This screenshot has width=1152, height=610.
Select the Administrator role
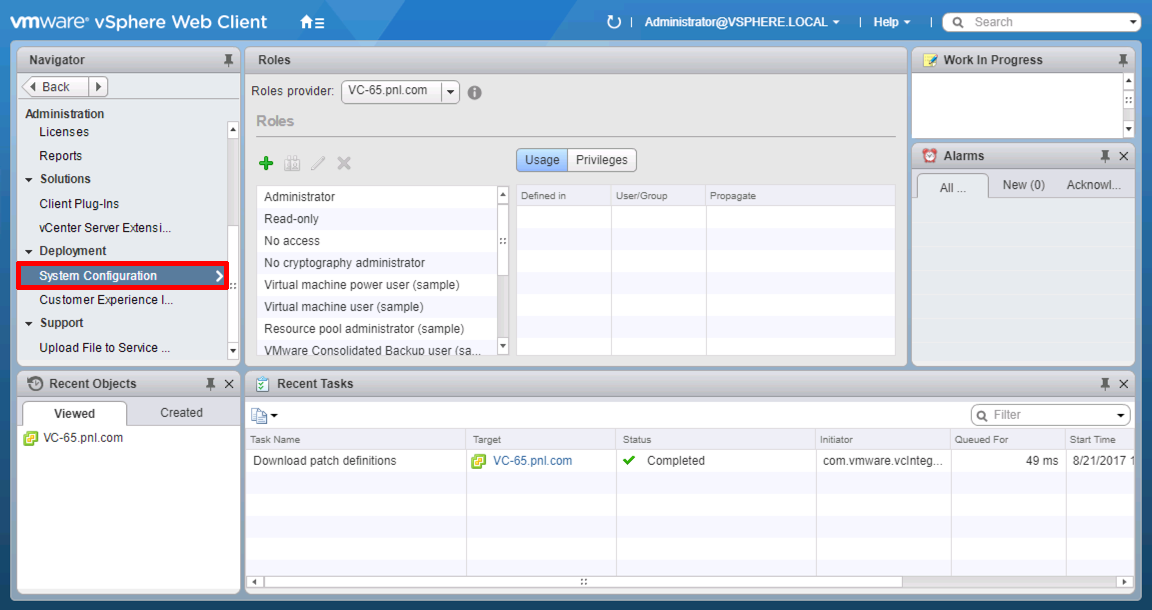pos(378,197)
